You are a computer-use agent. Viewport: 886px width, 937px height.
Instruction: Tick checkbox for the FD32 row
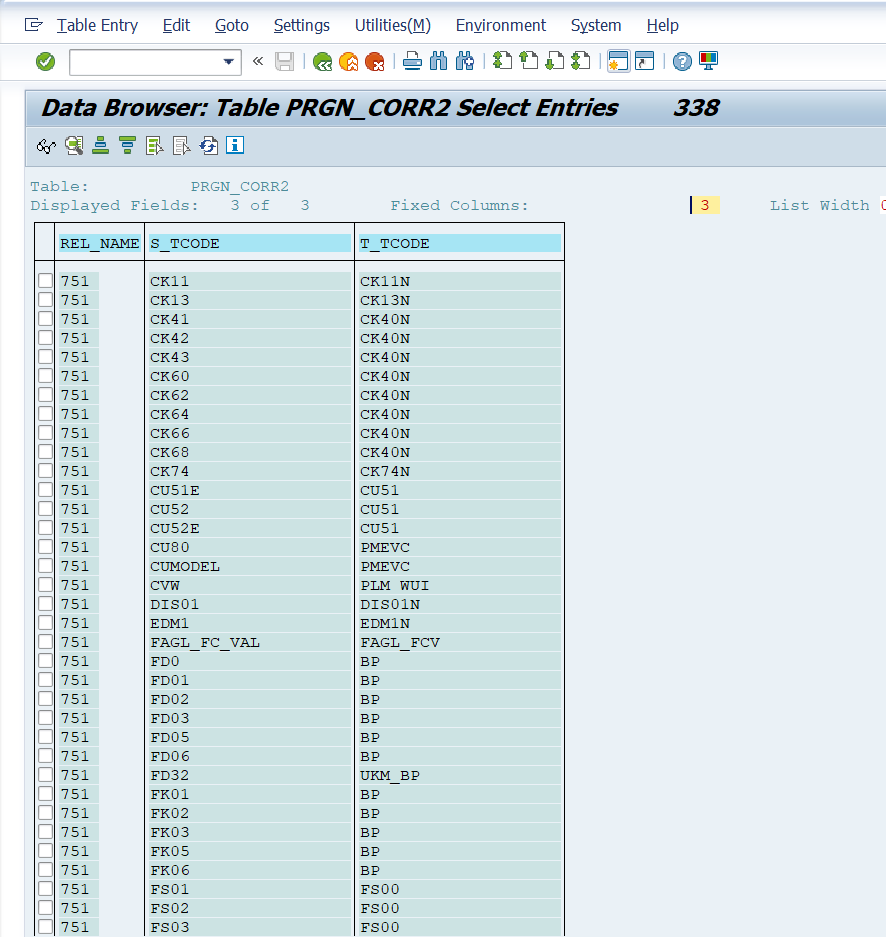pos(45,774)
